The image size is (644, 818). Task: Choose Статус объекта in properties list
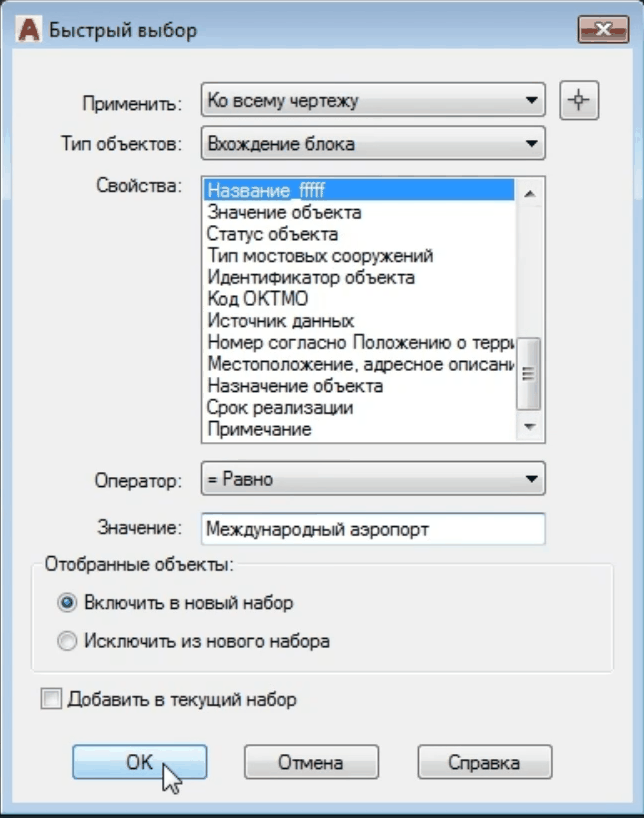point(272,234)
